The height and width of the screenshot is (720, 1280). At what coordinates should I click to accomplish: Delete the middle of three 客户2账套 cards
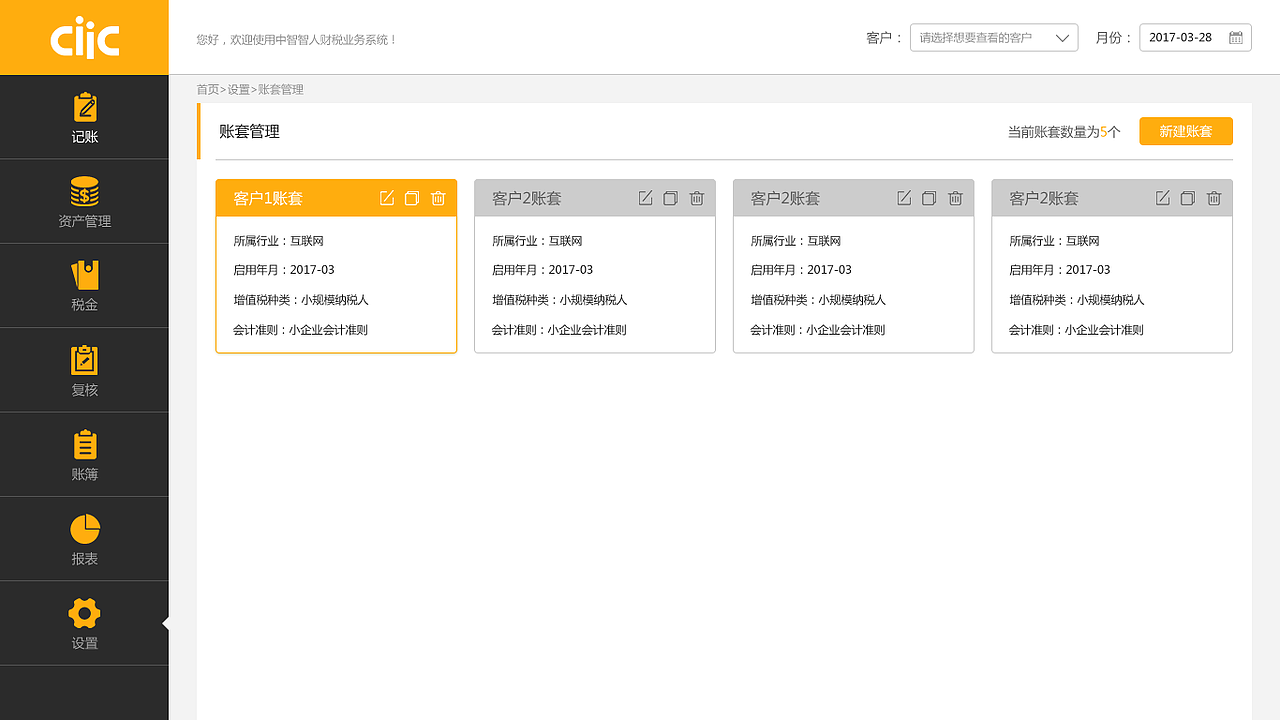point(955,198)
